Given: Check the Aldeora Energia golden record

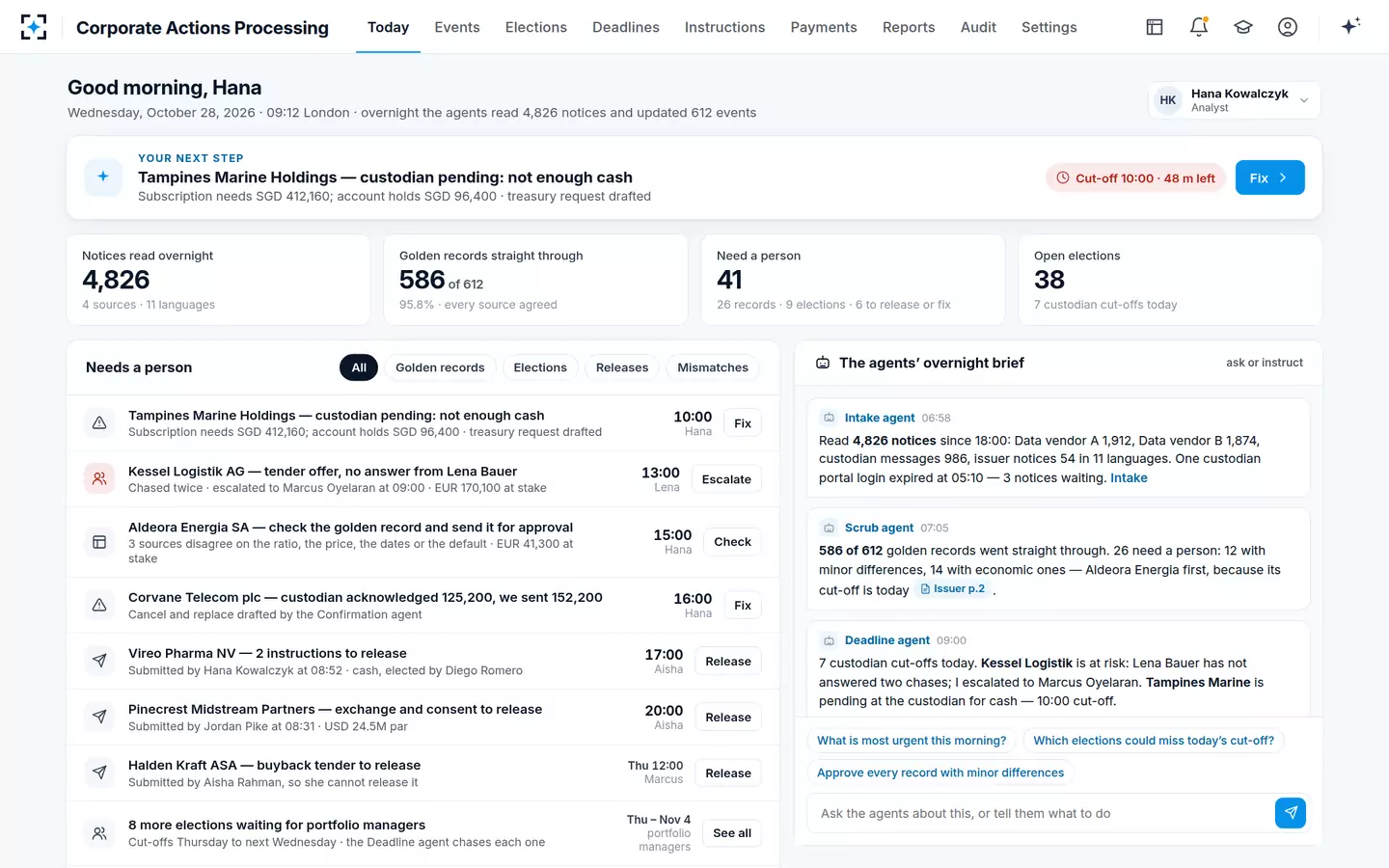Looking at the screenshot, I should pyautogui.click(x=732, y=542).
